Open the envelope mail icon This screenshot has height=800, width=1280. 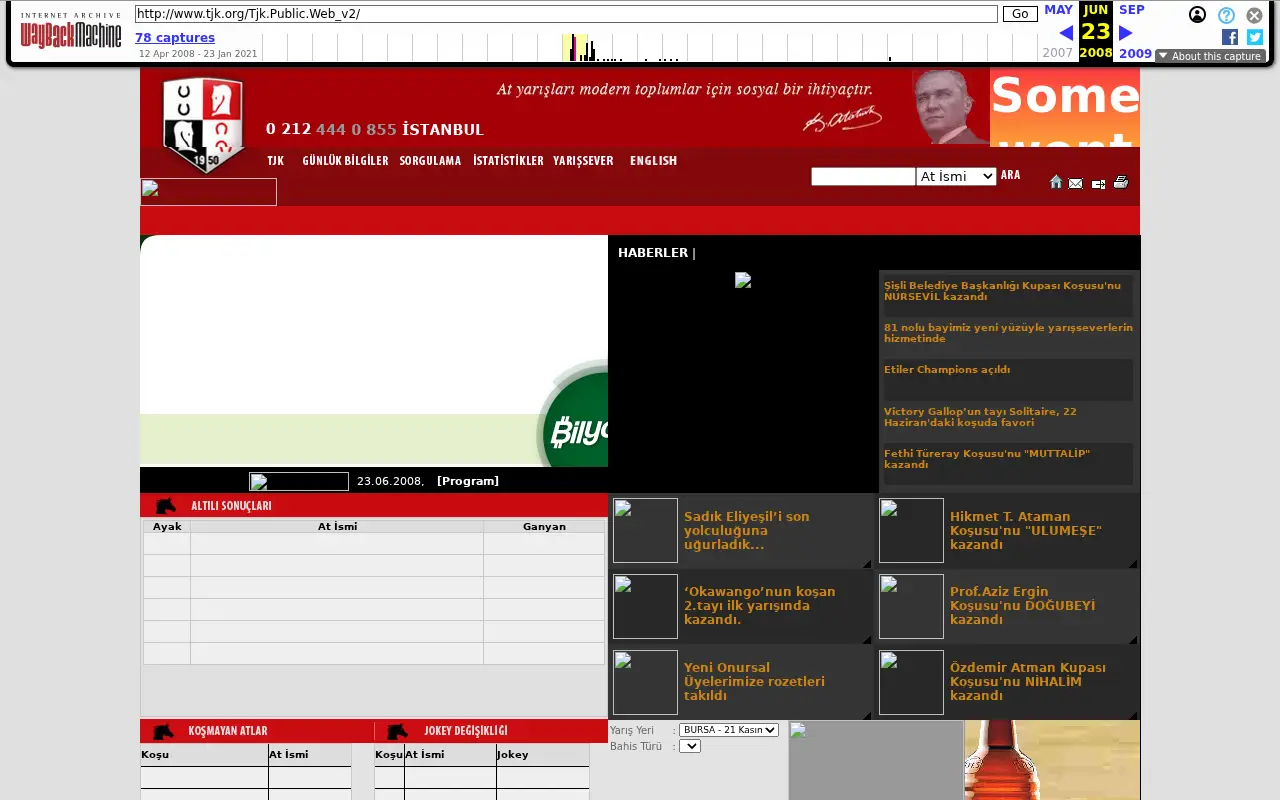pyautogui.click(x=1076, y=183)
